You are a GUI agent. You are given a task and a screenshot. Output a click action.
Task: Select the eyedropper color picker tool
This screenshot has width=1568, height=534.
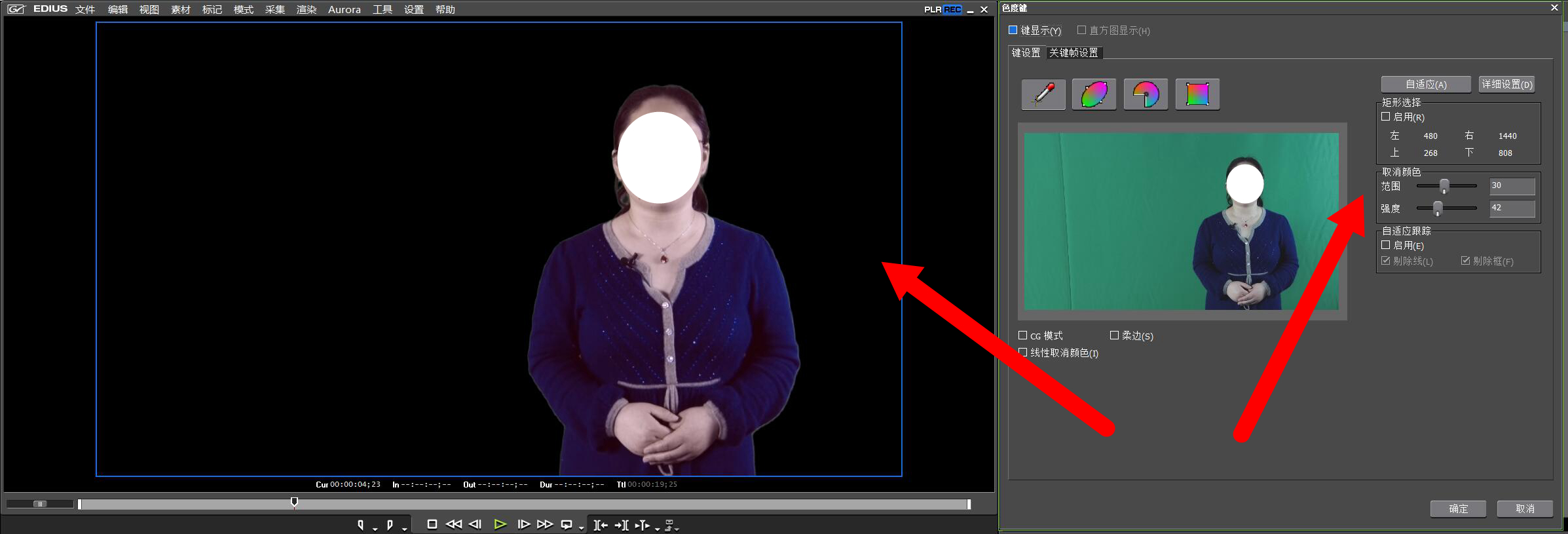point(1043,94)
